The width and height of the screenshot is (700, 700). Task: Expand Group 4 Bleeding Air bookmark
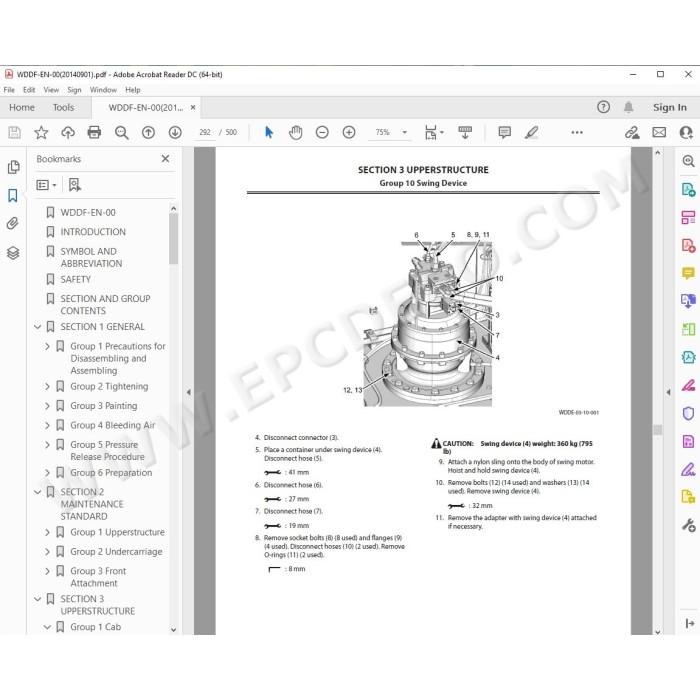pyautogui.click(x=47, y=425)
